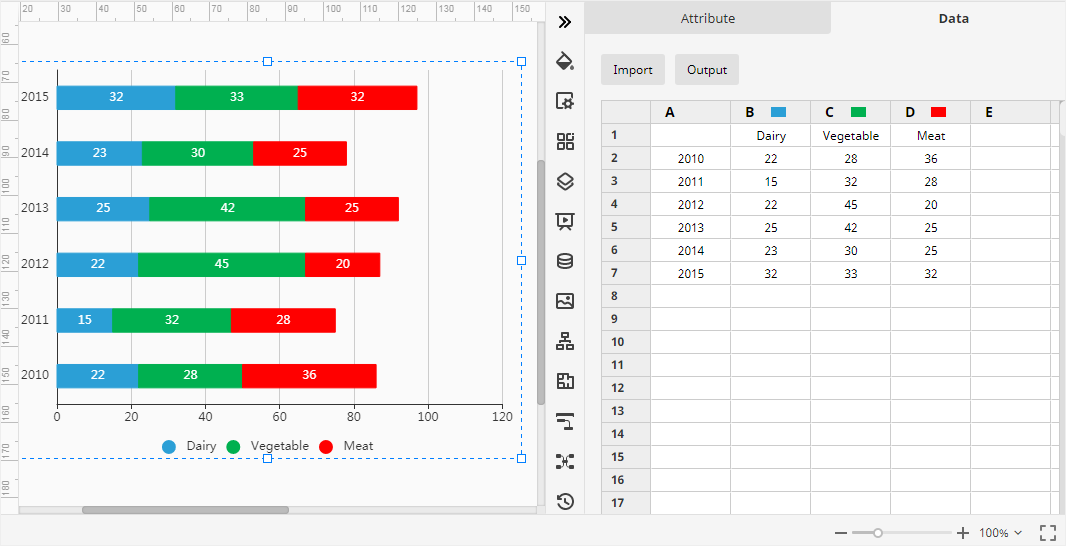The height and width of the screenshot is (546, 1066).
Task: Select column A header
Action: click(x=690, y=112)
